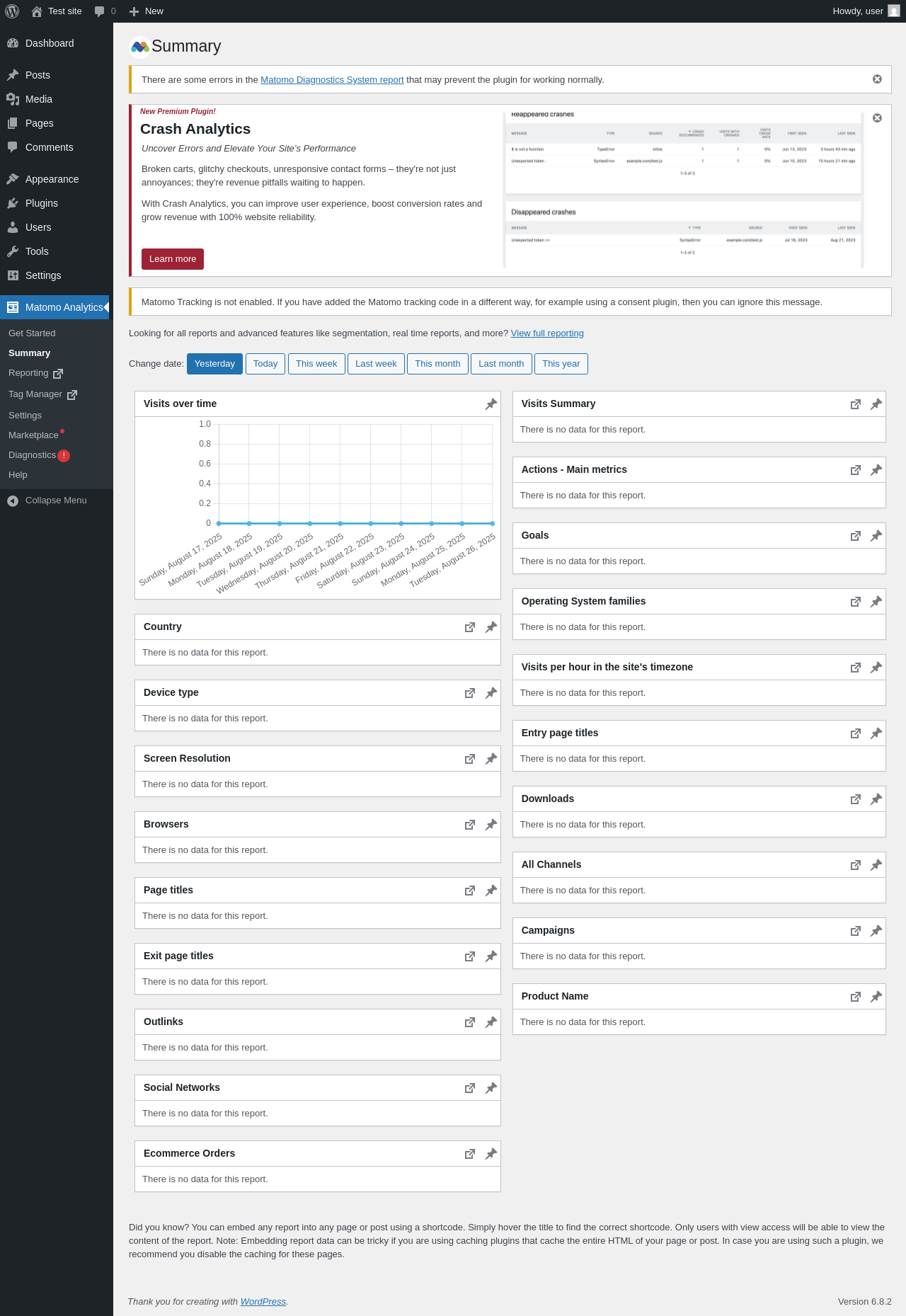Click the Learn more button
The width and height of the screenshot is (906, 1316).
(x=173, y=259)
